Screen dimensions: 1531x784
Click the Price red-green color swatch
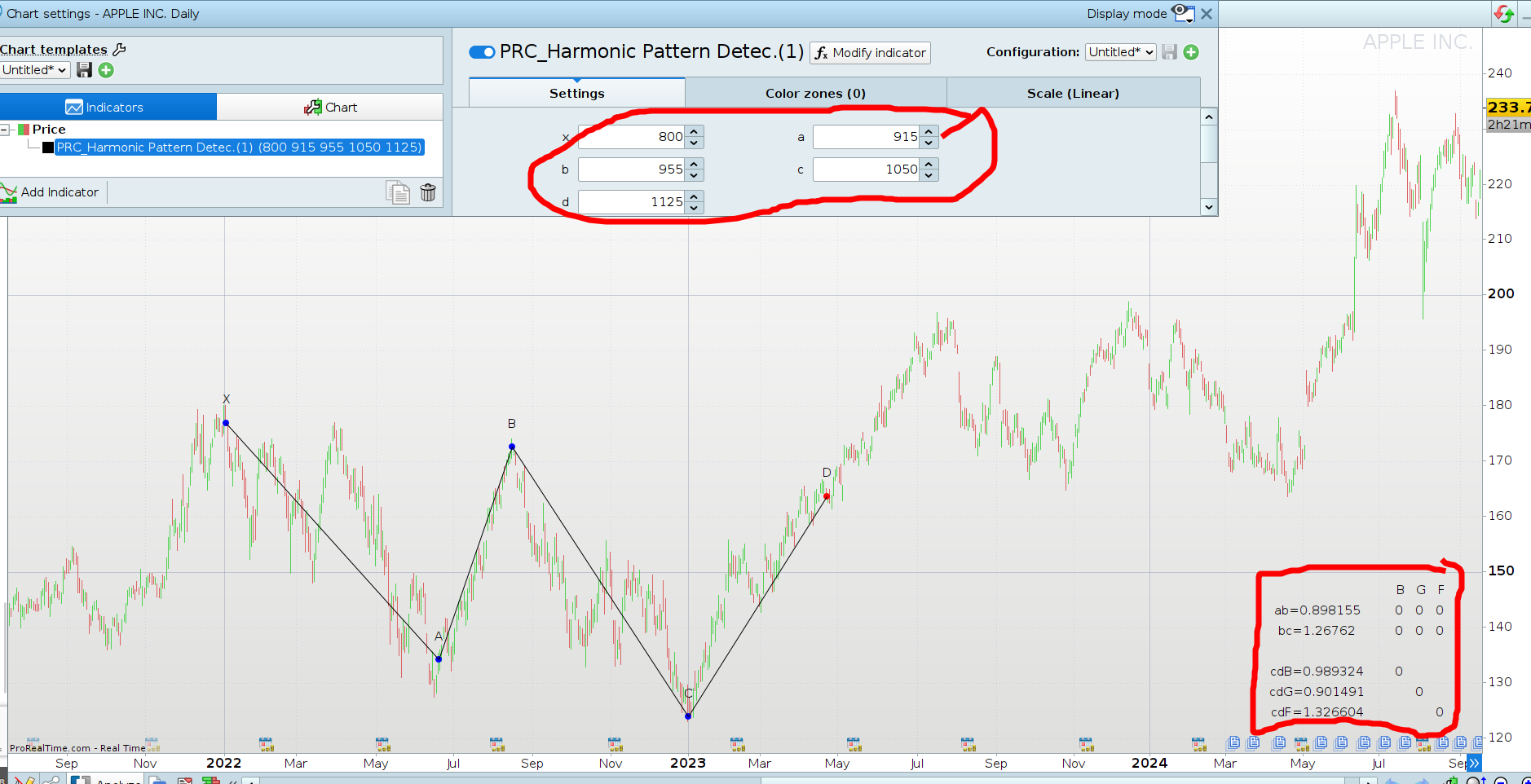click(24, 130)
